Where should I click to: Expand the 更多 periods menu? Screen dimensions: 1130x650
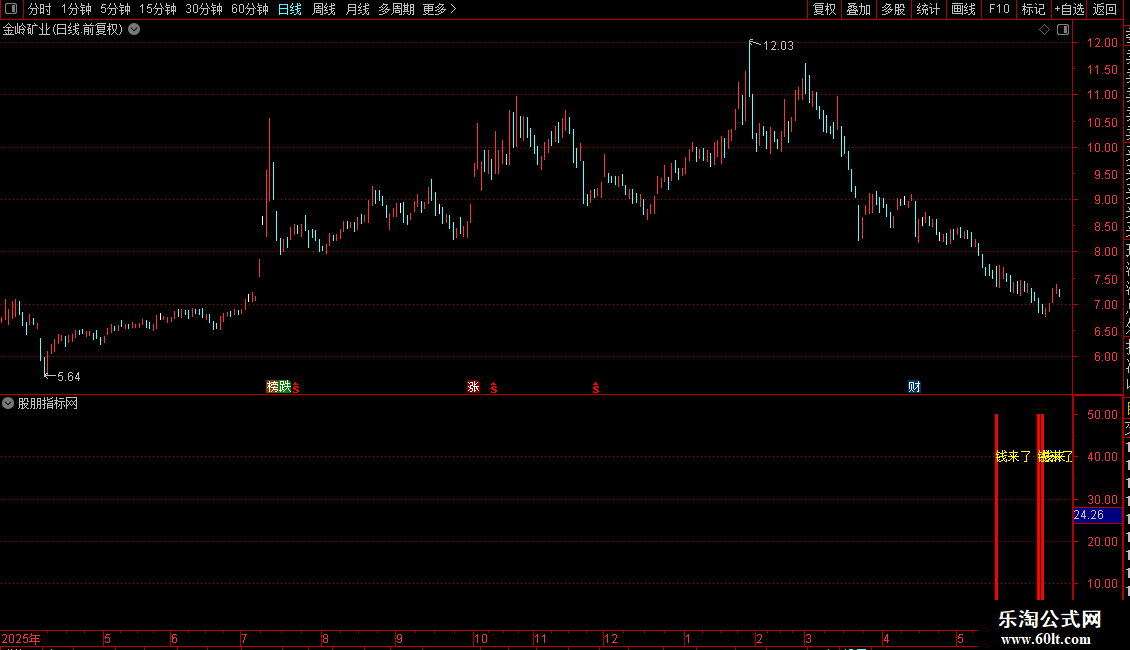click(x=439, y=9)
